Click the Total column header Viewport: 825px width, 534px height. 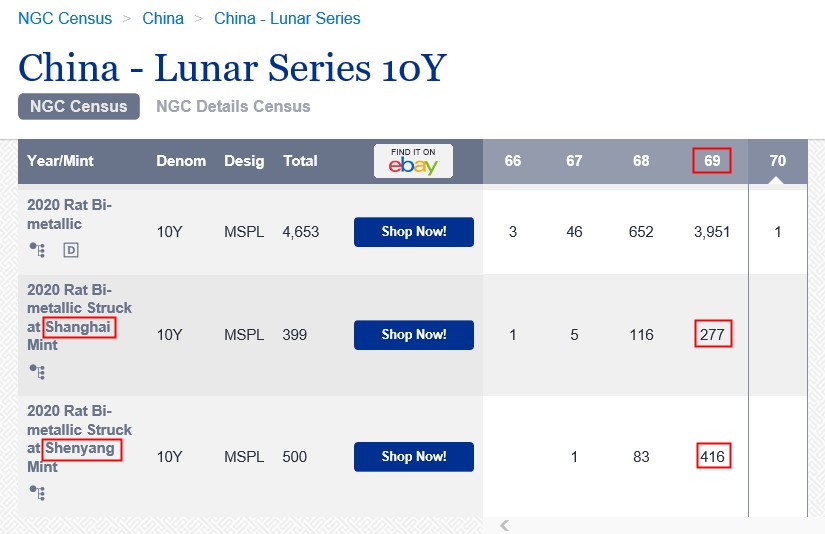click(300, 161)
